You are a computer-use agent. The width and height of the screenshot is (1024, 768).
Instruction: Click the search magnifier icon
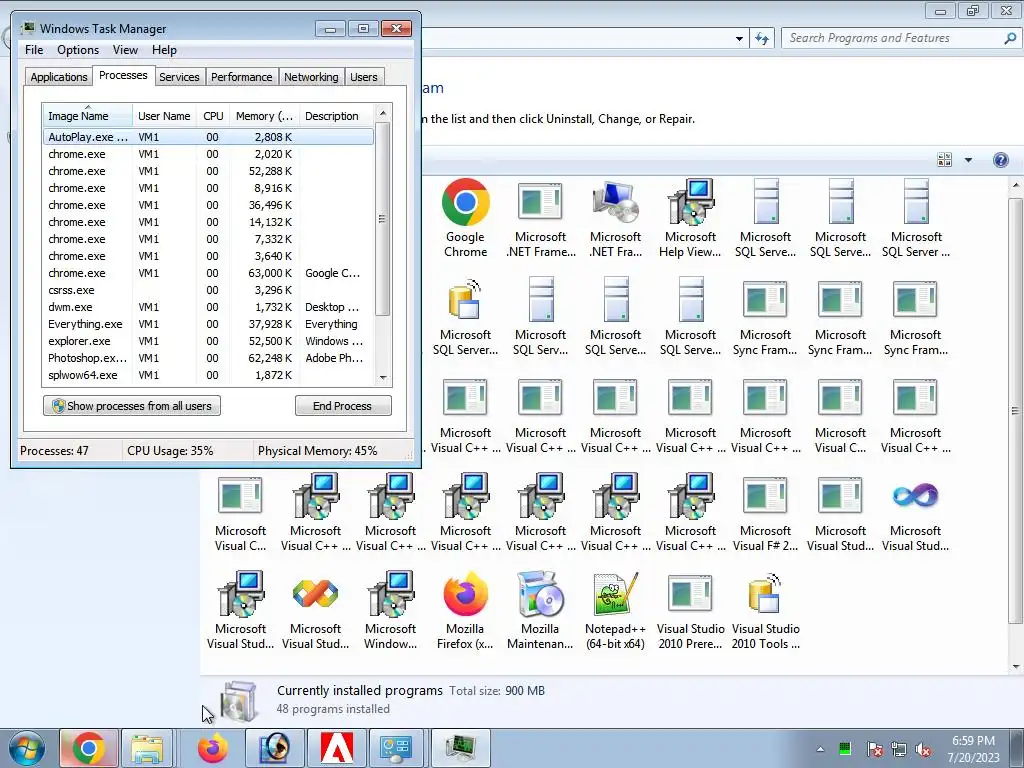pos(1010,39)
